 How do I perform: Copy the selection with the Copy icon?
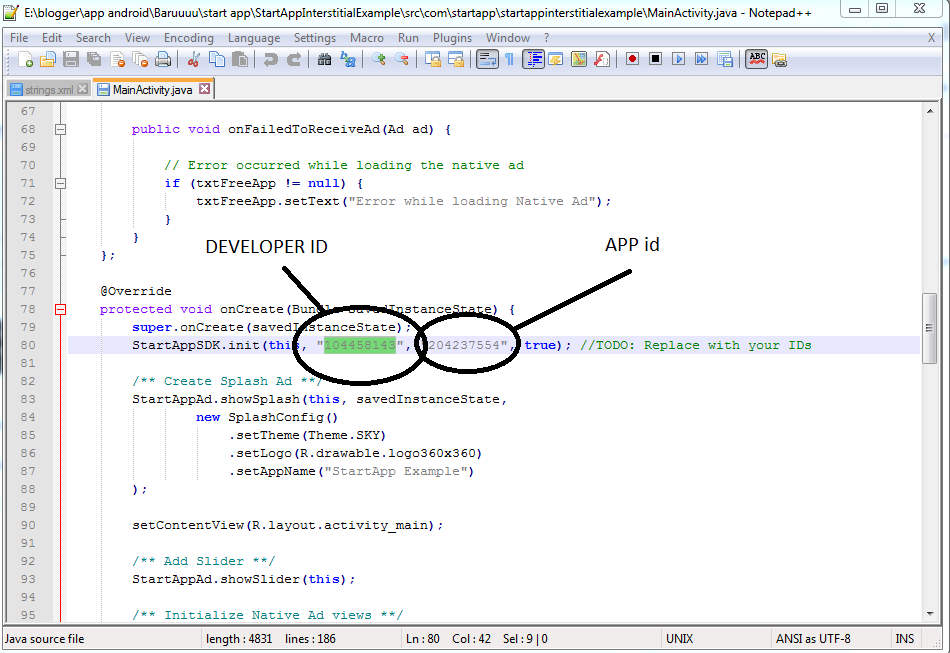click(217, 59)
